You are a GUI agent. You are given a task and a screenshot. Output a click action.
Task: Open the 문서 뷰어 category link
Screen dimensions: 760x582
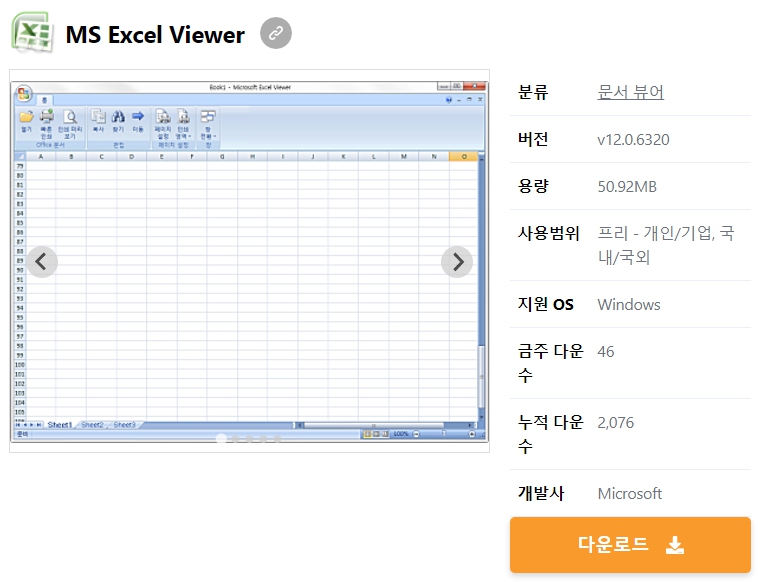[x=630, y=92]
